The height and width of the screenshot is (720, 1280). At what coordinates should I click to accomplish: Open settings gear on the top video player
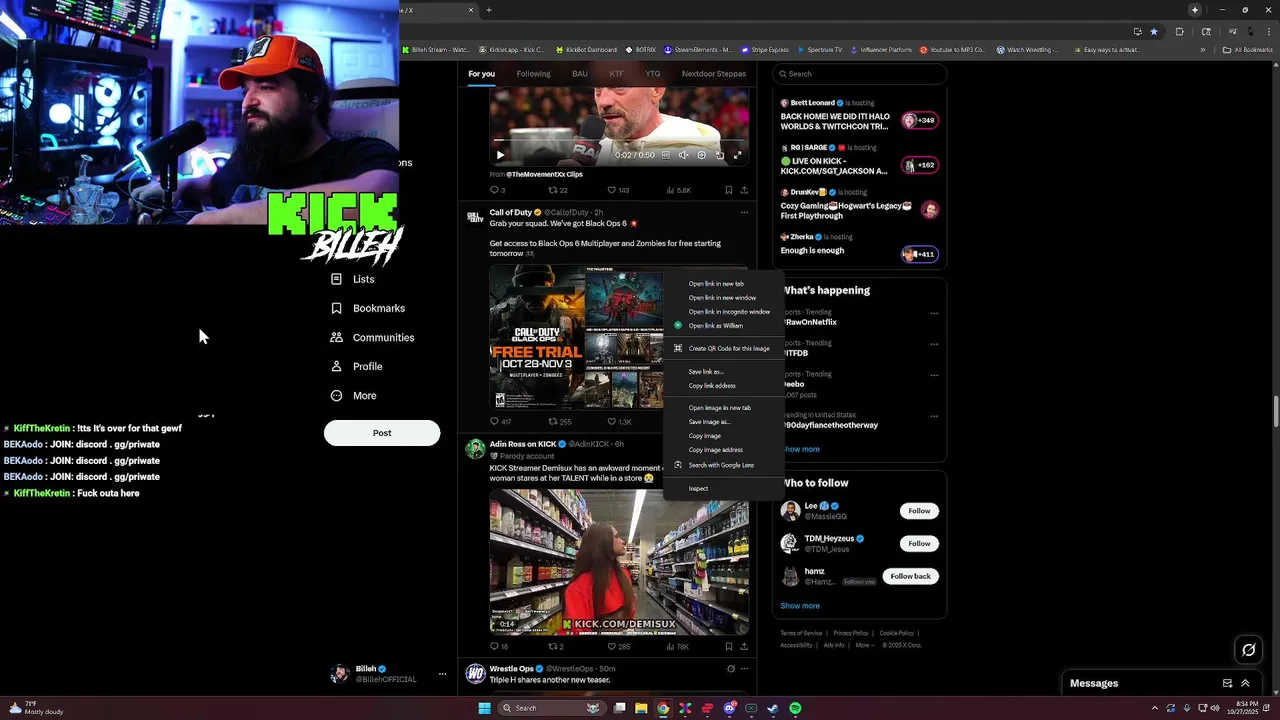(x=701, y=155)
